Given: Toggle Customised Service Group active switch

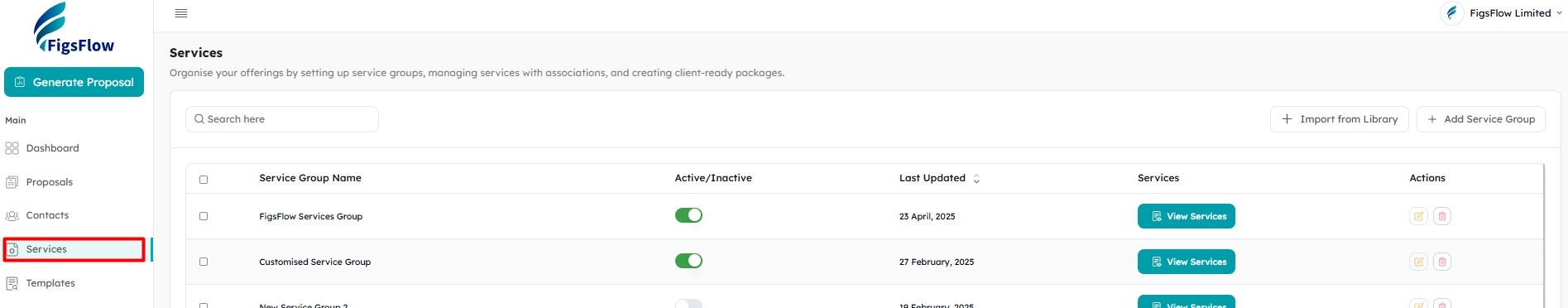Looking at the screenshot, I should point(688,261).
